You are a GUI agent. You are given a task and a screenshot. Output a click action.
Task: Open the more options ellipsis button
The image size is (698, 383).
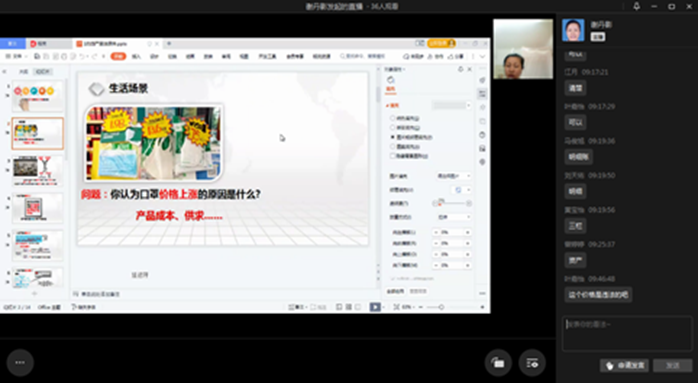click(20, 363)
